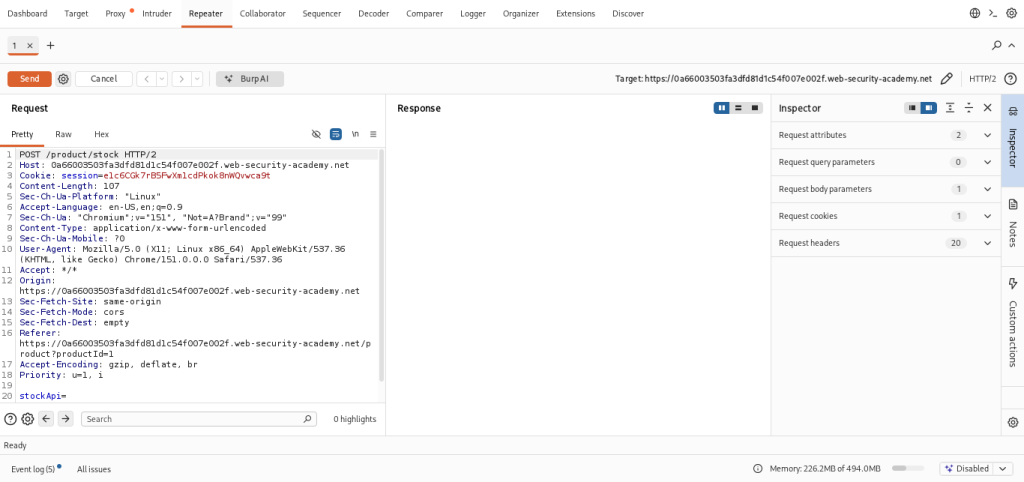The image size is (1024, 482).
Task: Open request search help icon
Action: pos(10,419)
